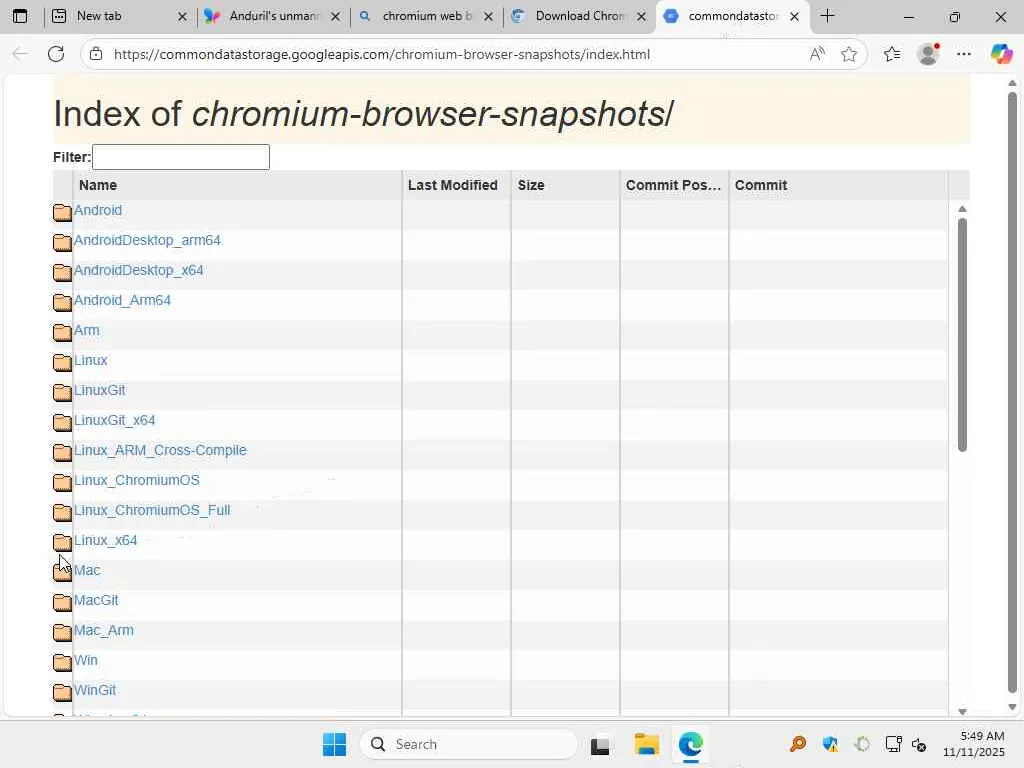Focus the Filter text box

point(181,157)
